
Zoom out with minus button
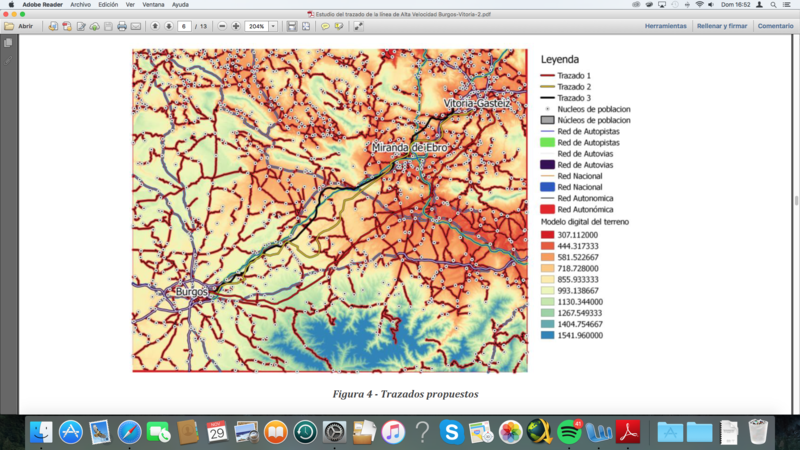click(x=222, y=26)
